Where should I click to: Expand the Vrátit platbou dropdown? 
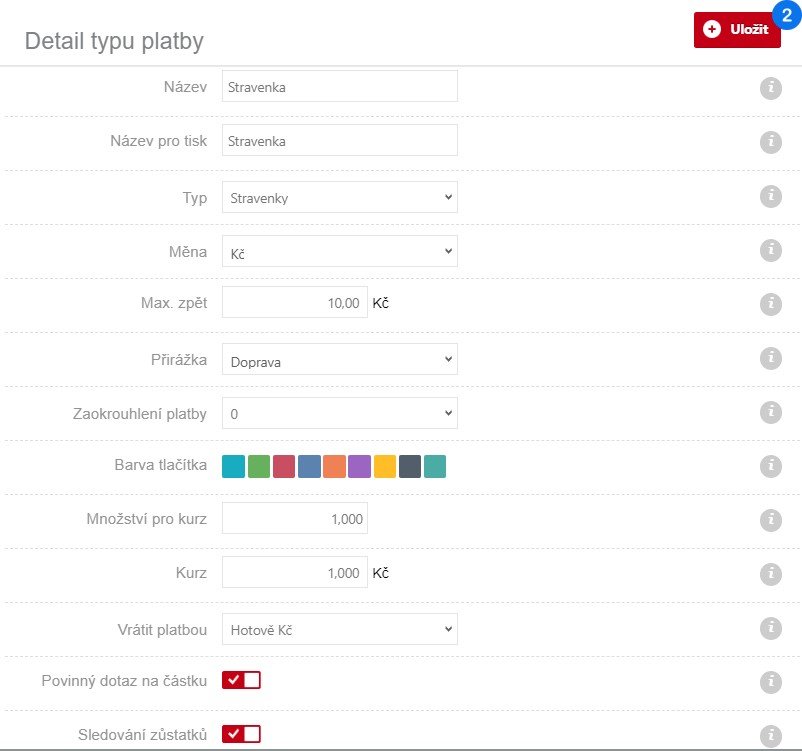pos(340,629)
